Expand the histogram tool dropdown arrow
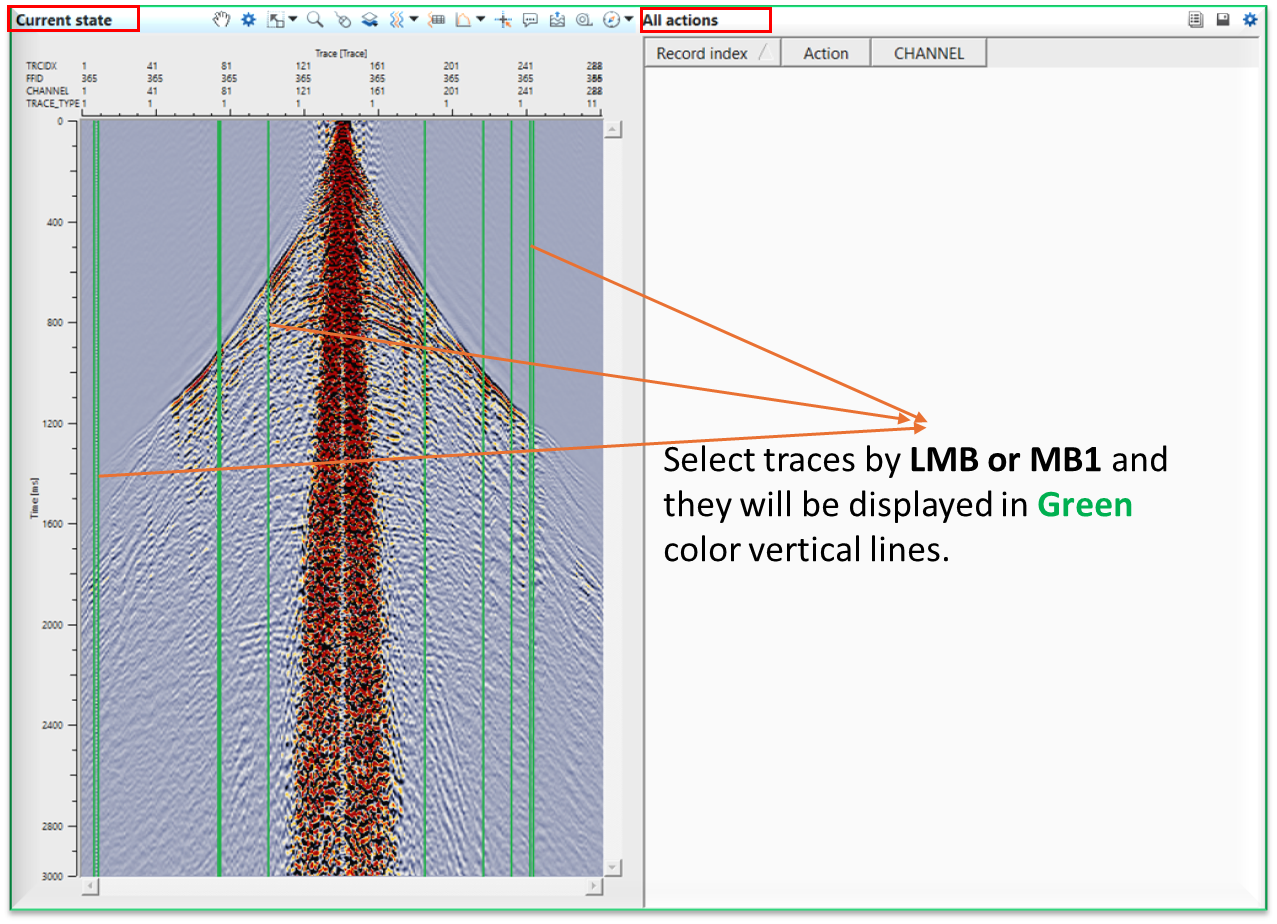Screen dimensions: 1277x924 pos(480,19)
